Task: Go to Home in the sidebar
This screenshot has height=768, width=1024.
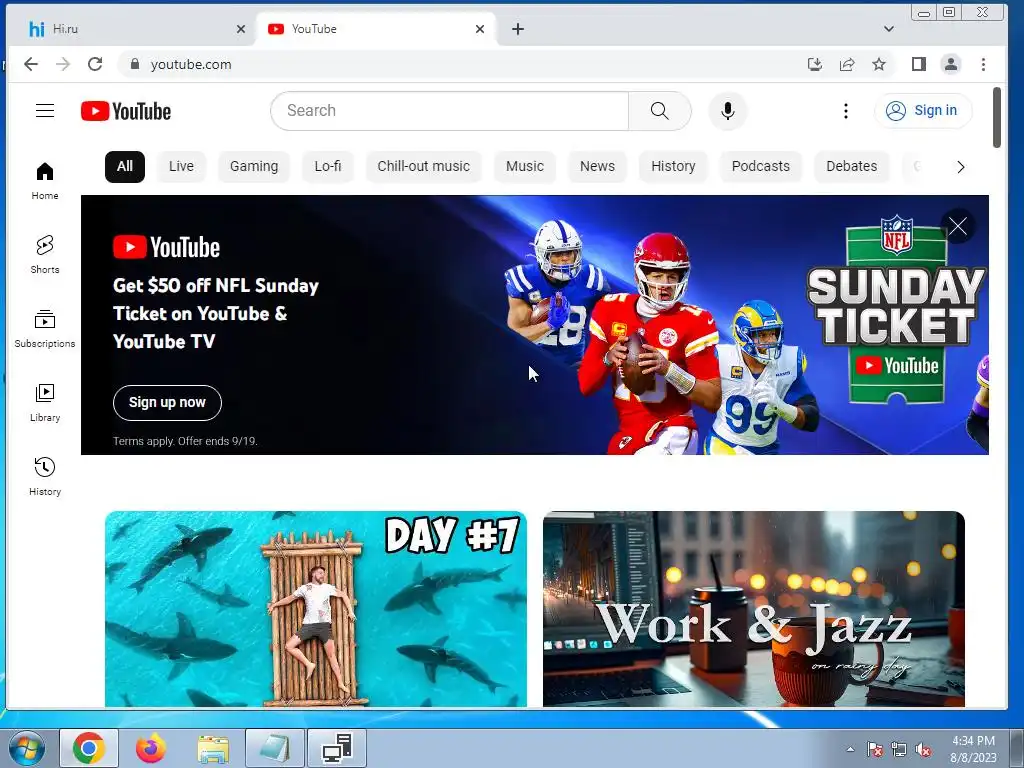Action: (45, 181)
